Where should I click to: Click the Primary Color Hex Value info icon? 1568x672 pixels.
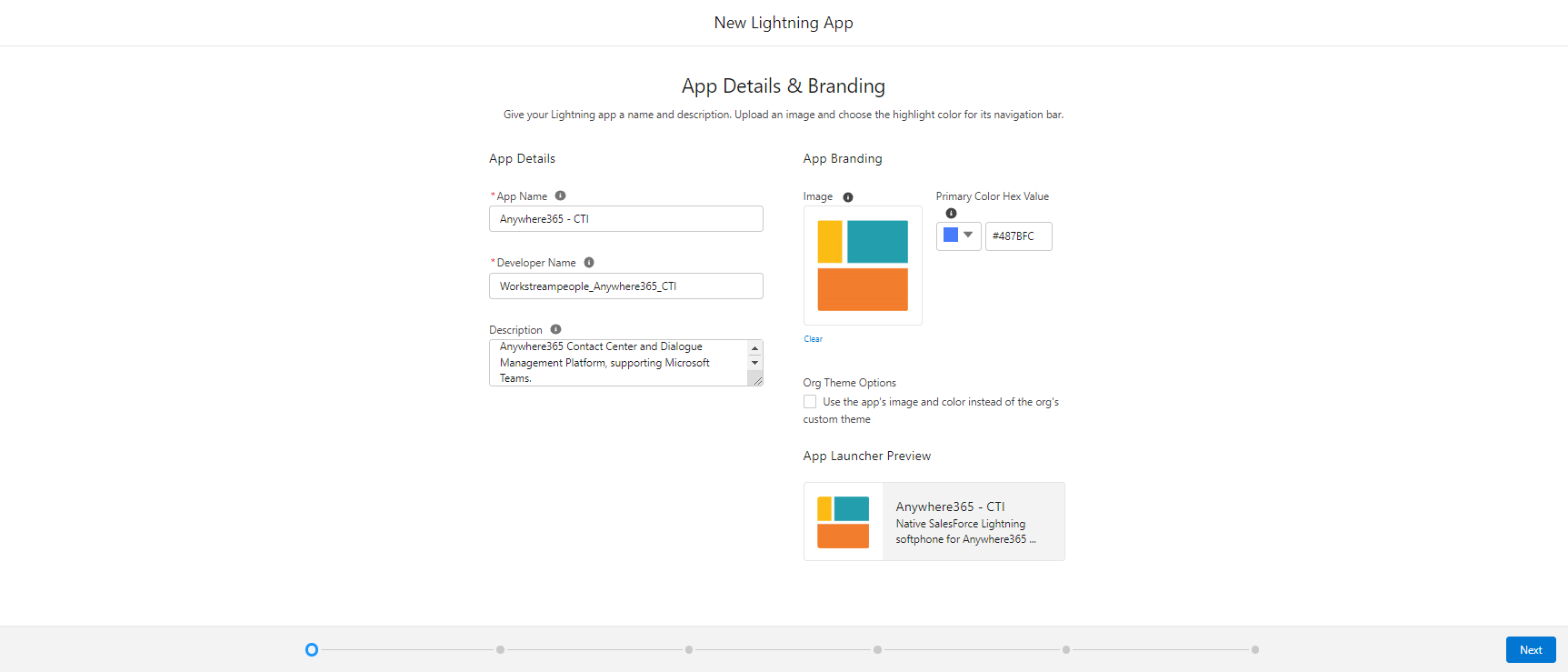(x=951, y=214)
